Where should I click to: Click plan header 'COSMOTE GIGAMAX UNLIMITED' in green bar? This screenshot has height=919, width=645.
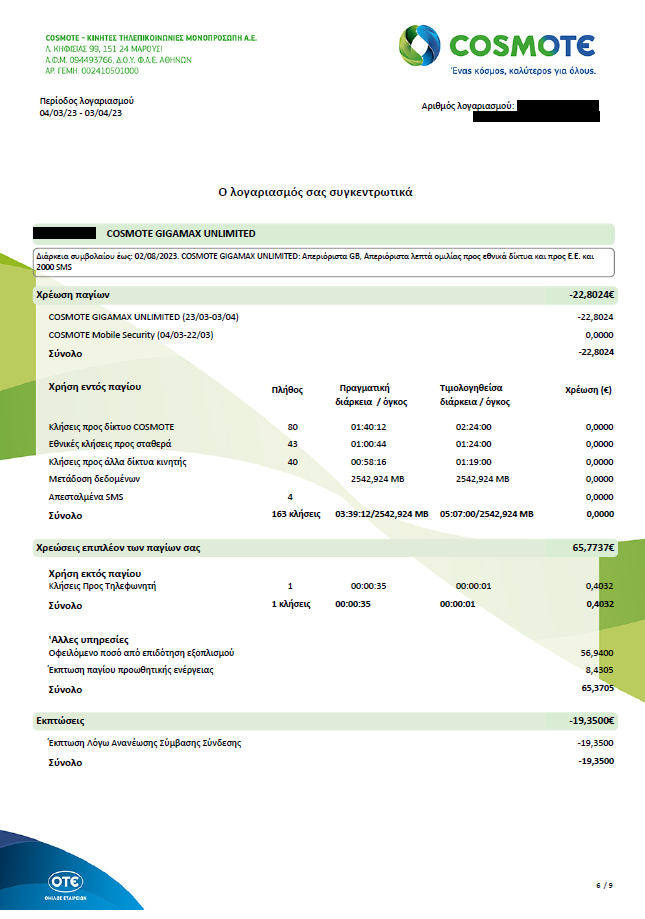click(181, 234)
